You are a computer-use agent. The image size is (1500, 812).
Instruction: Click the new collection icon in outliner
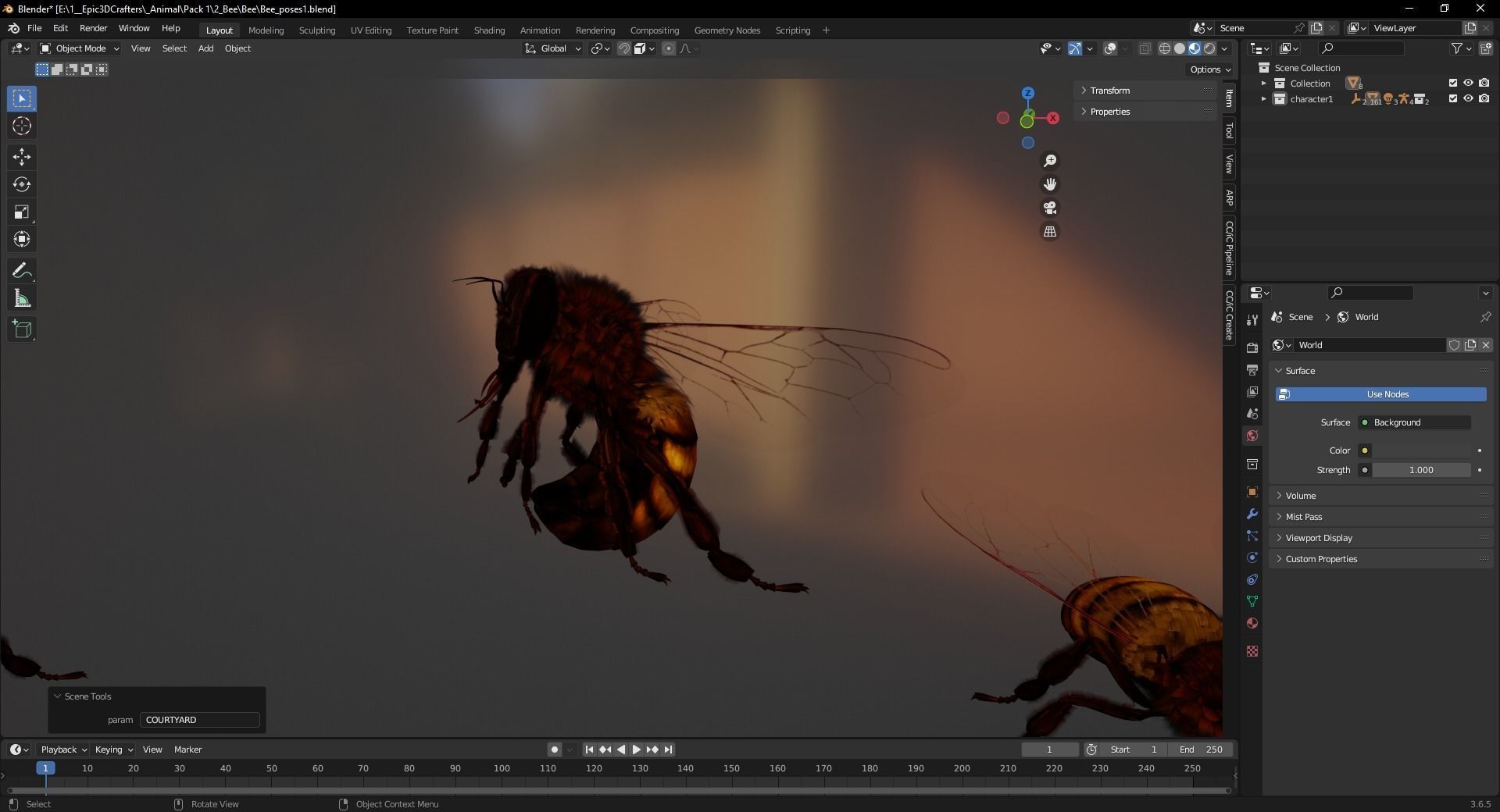pos(1485,48)
